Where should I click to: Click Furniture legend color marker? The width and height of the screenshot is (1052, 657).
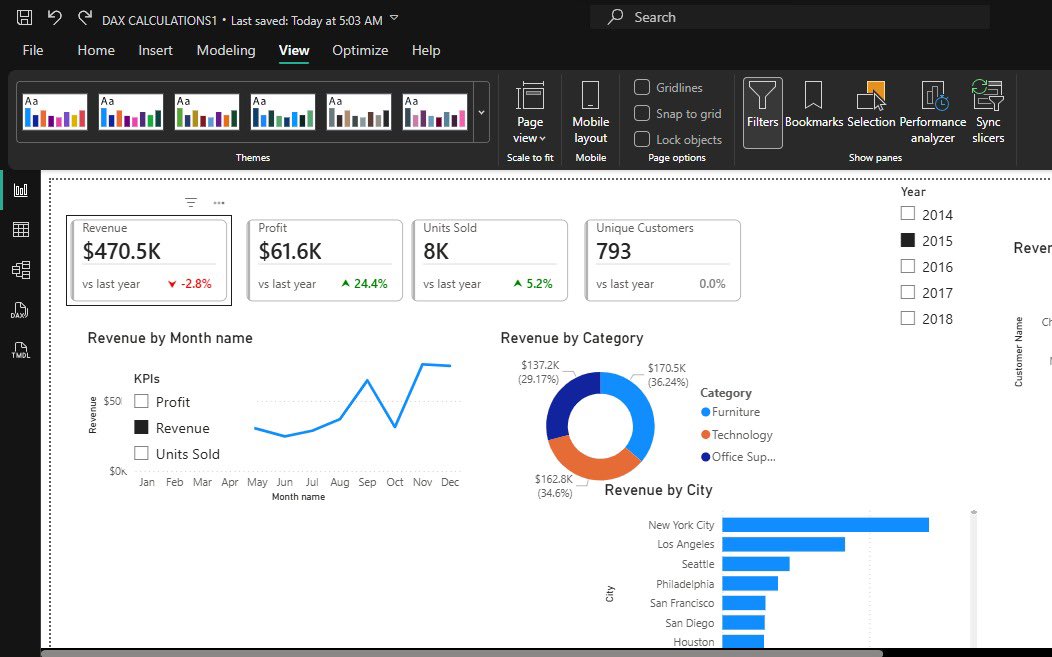(x=705, y=412)
